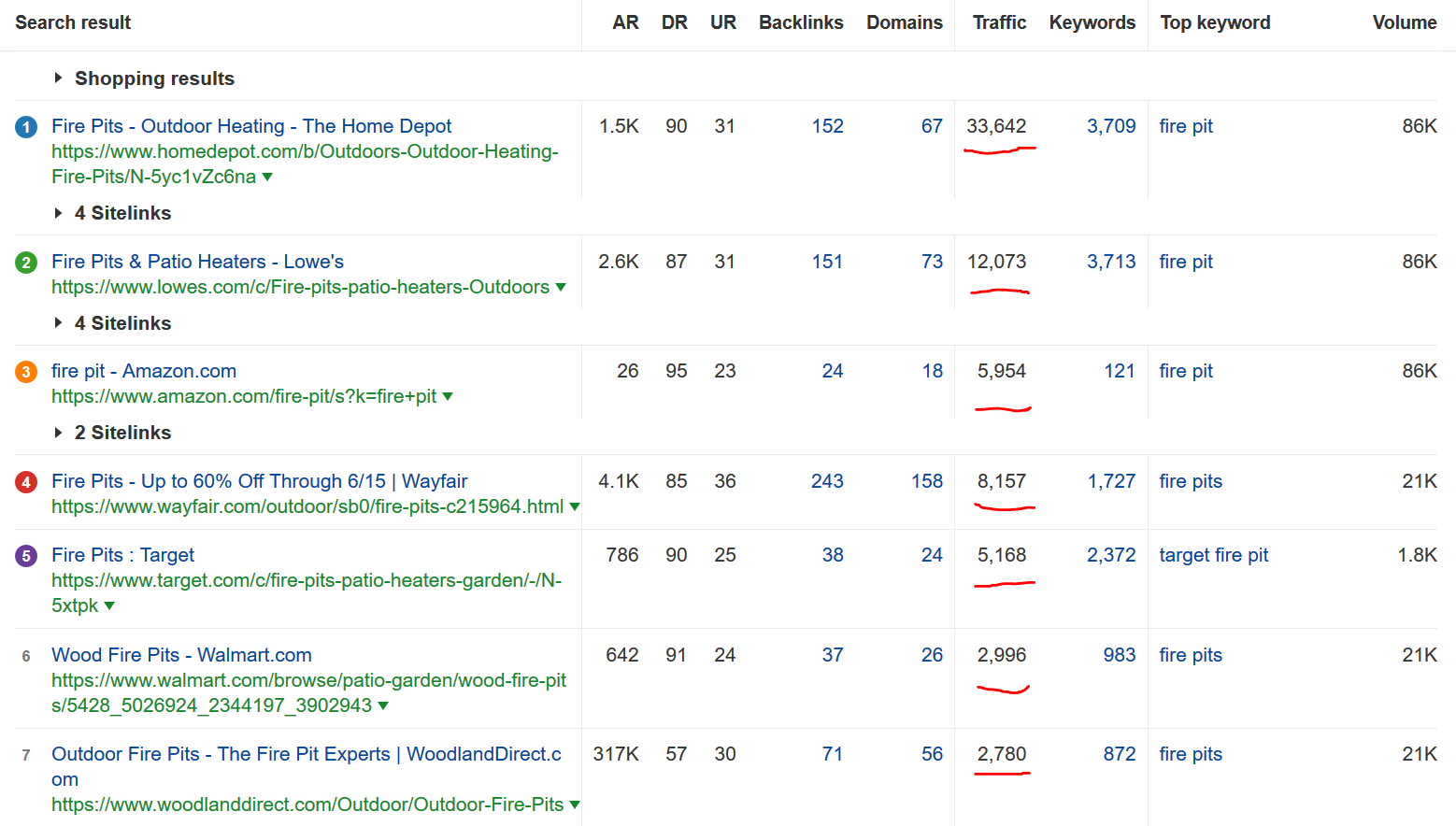Open 'Fire Pits & Patio Heaters - Lowe's' title
Image resolution: width=1456 pixels, height=826 pixels.
[197, 262]
